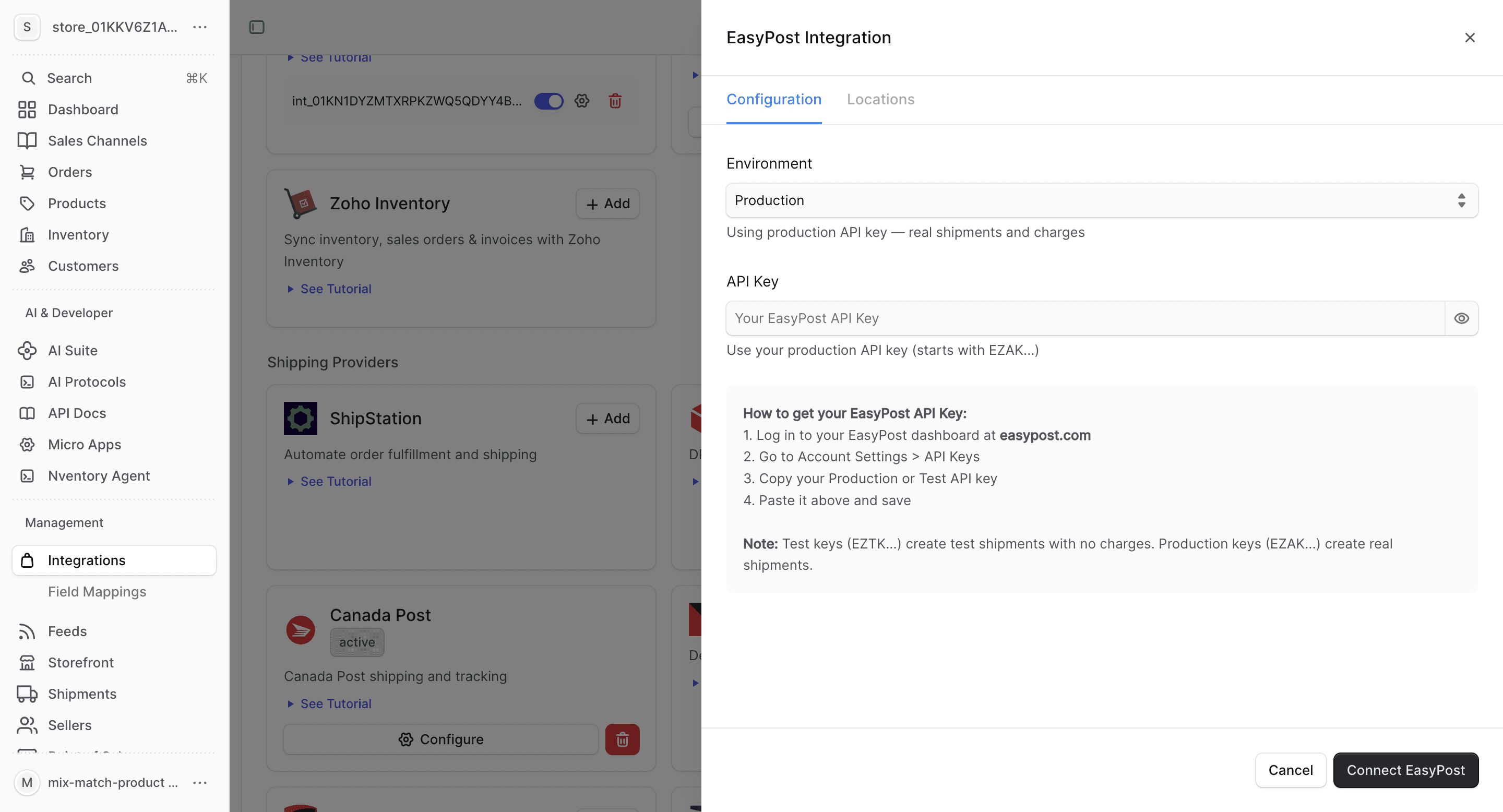This screenshot has width=1503, height=812.
Task: Open settings gear for the int_01KN1DYZMTX integration
Action: click(x=582, y=101)
